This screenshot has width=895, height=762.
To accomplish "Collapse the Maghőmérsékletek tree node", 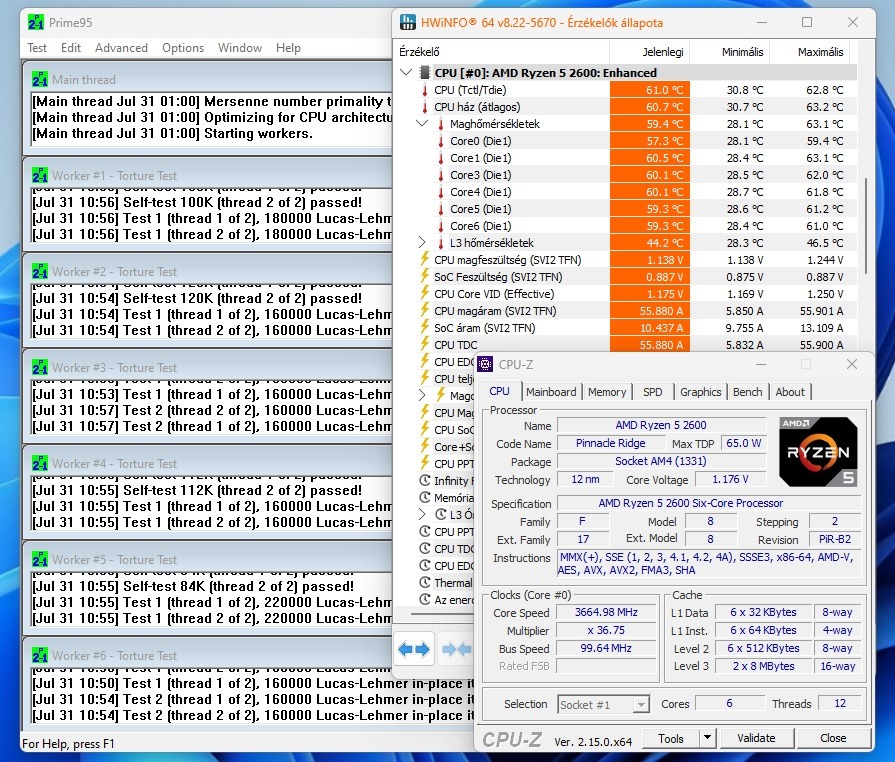I will pyautogui.click(x=422, y=123).
